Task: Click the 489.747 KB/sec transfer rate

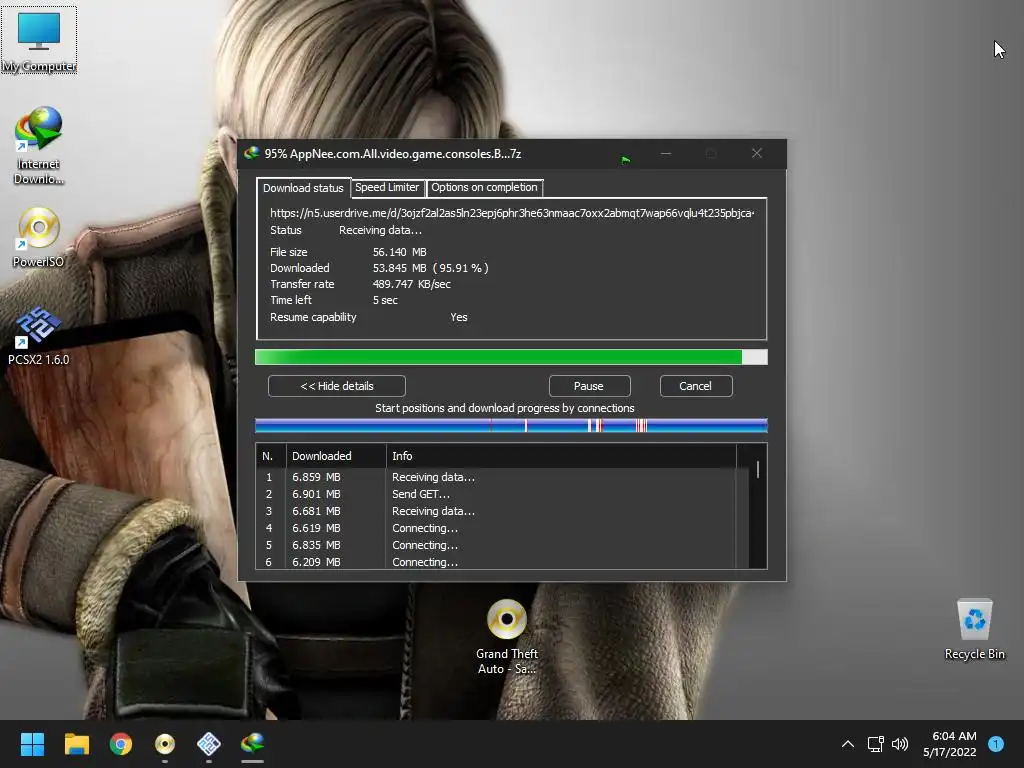Action: click(411, 284)
